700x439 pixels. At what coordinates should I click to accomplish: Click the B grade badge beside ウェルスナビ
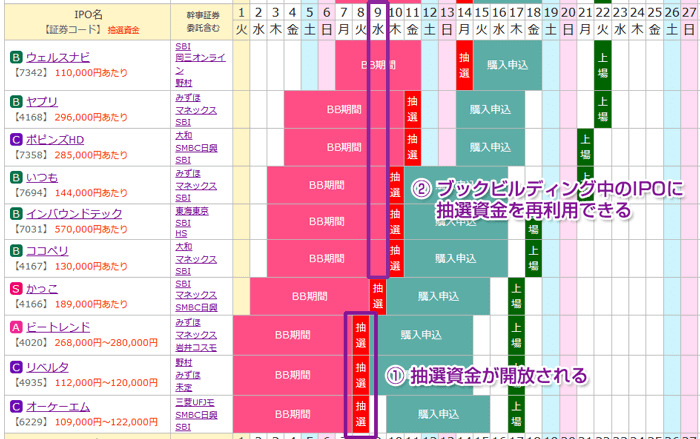click(x=16, y=57)
